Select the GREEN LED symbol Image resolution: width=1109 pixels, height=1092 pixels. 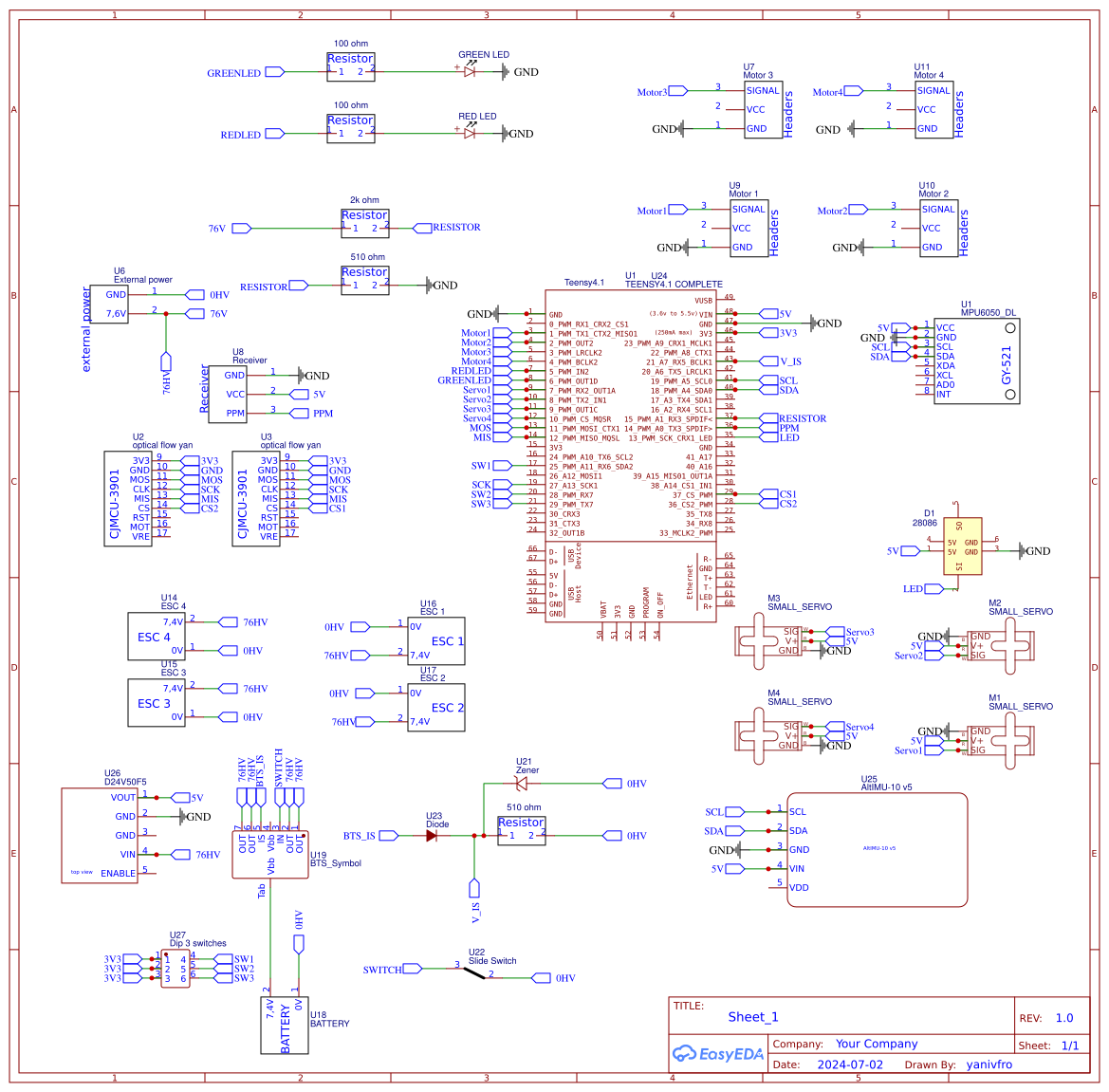click(x=469, y=71)
